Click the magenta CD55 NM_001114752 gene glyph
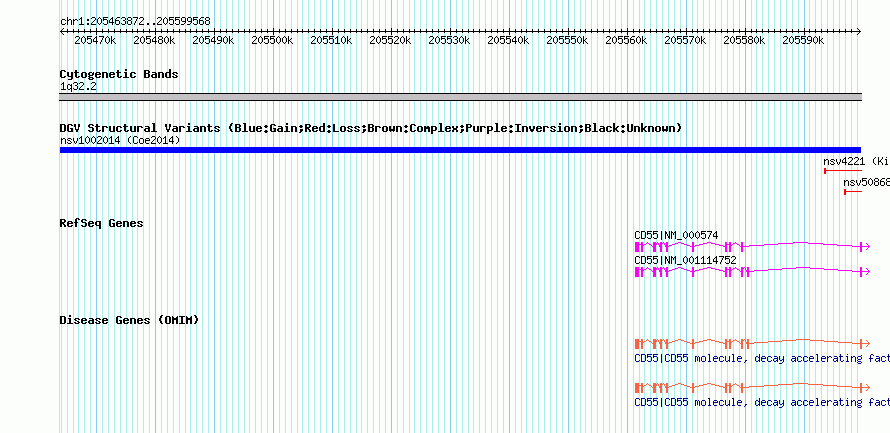This screenshot has height=433, width=890. (752, 271)
